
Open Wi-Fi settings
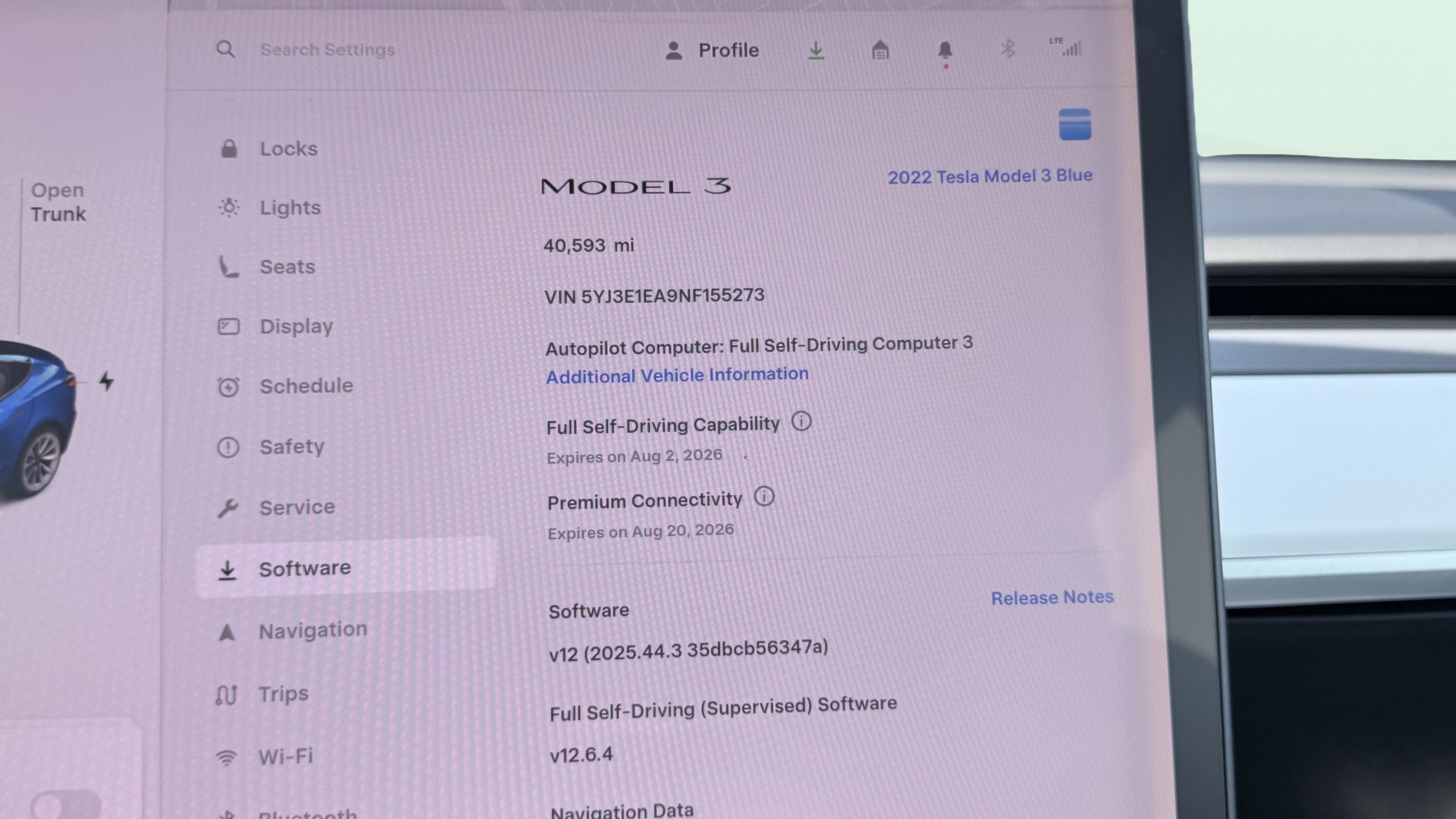[x=264, y=756]
